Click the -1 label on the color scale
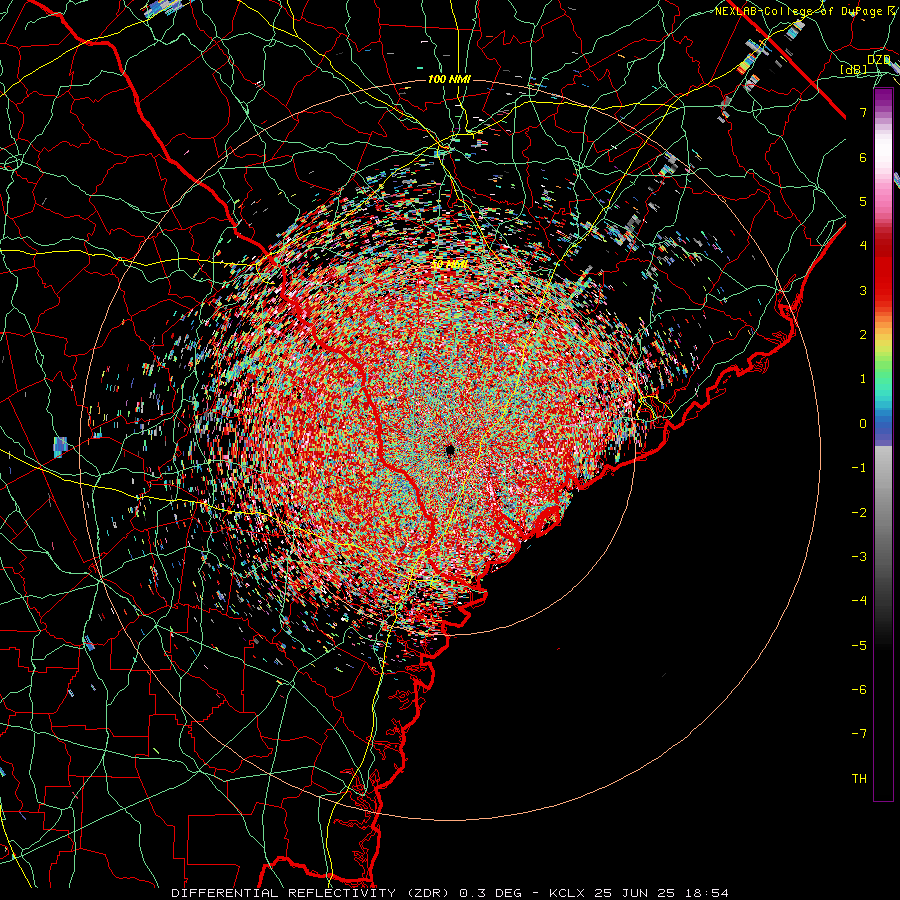Viewport: 900px width, 900px height. (859, 468)
